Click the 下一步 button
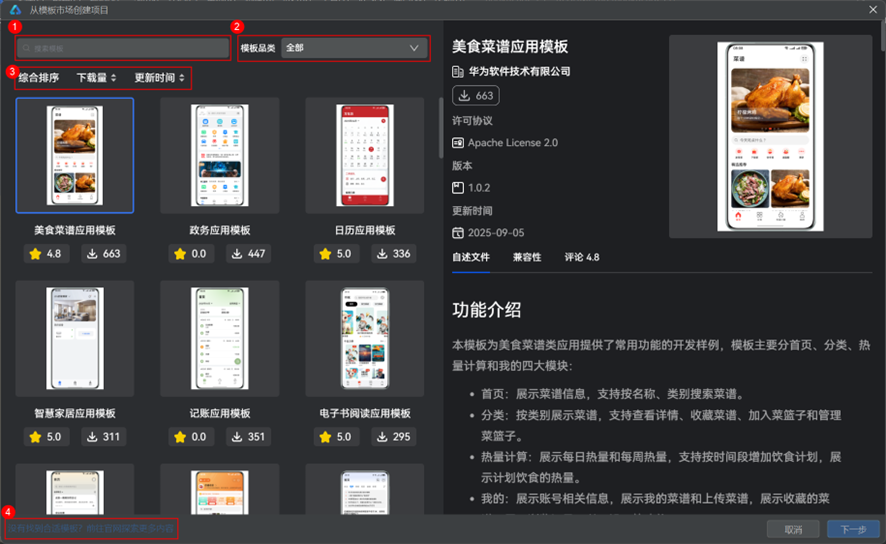The width and height of the screenshot is (886, 544). pyautogui.click(x=853, y=529)
